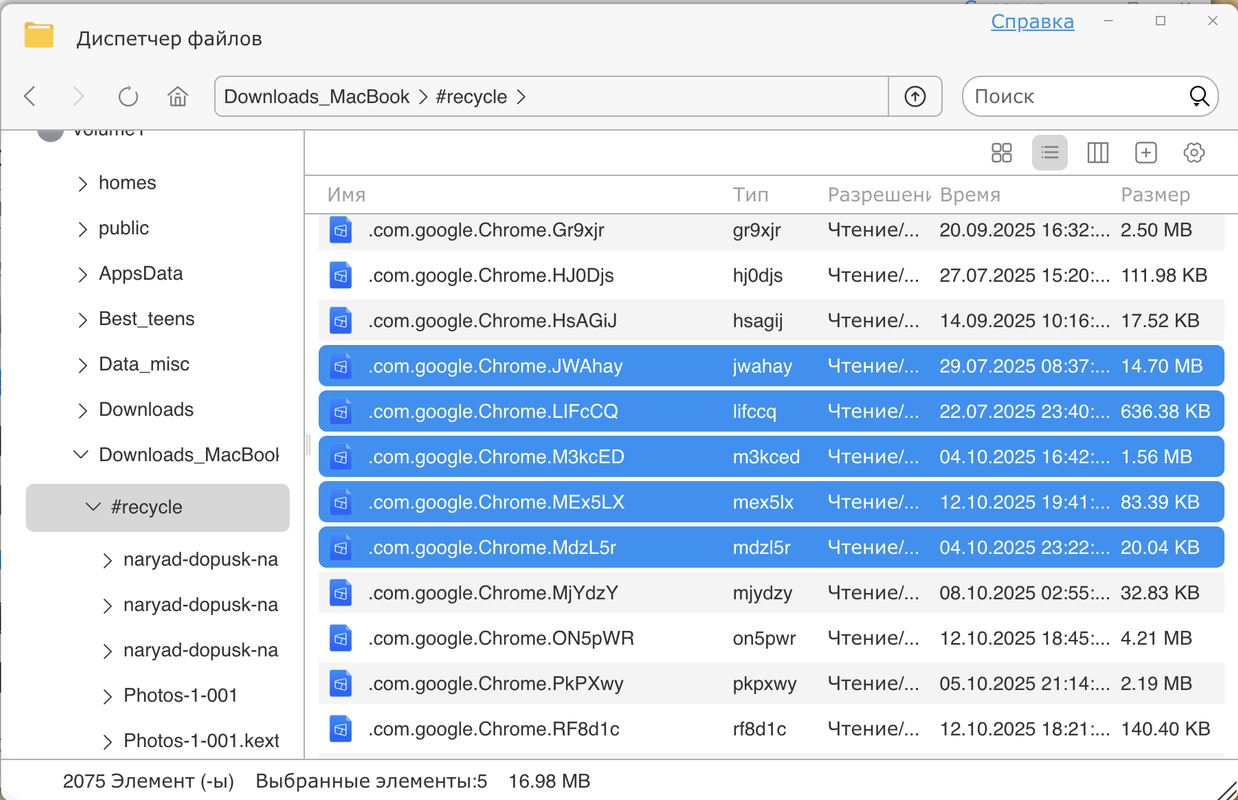This screenshot has width=1238, height=800.
Task: Open the settings gear icon
Action: (1194, 153)
